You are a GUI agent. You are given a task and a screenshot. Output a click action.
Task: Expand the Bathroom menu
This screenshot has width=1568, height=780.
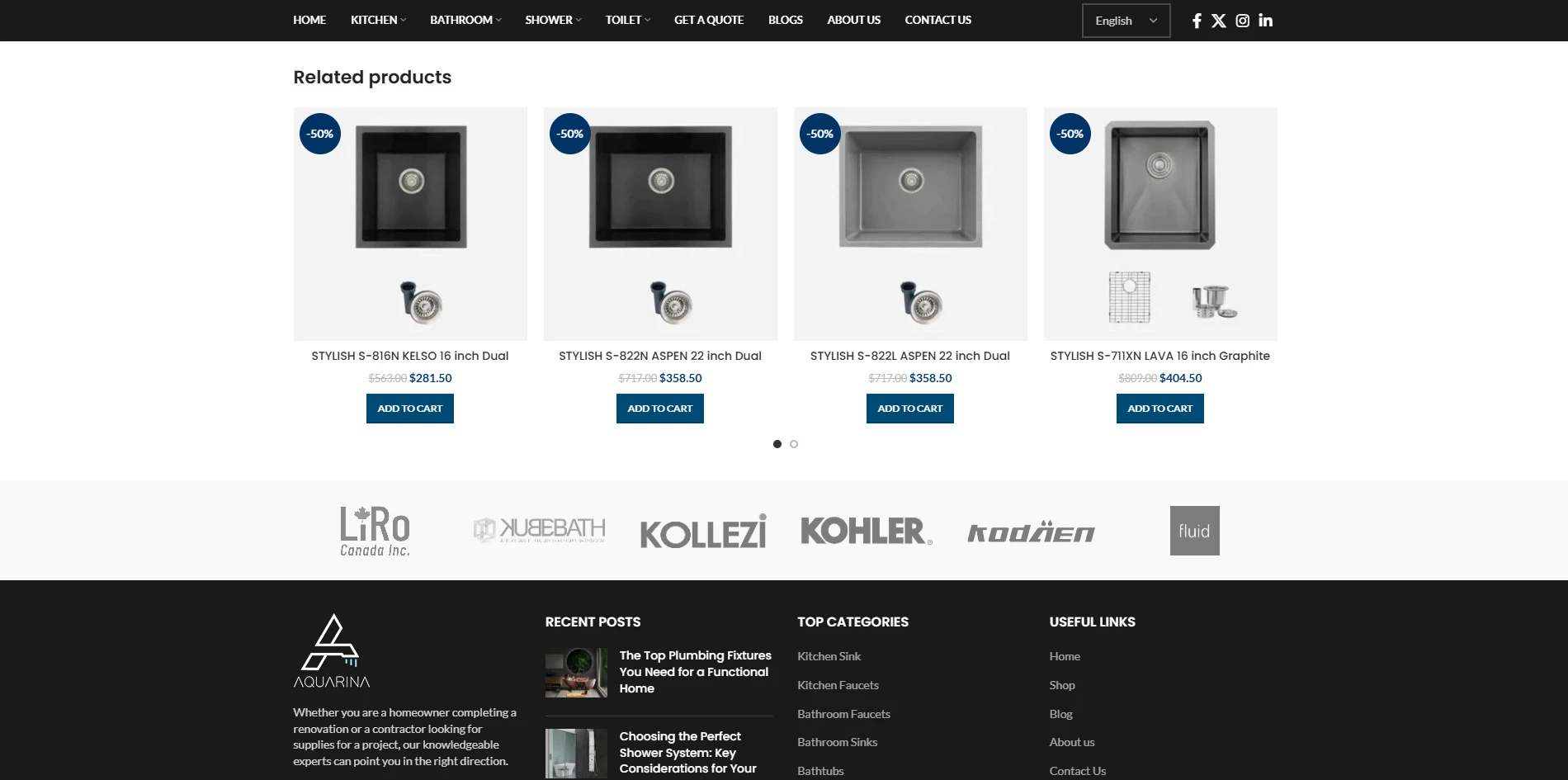click(x=465, y=20)
